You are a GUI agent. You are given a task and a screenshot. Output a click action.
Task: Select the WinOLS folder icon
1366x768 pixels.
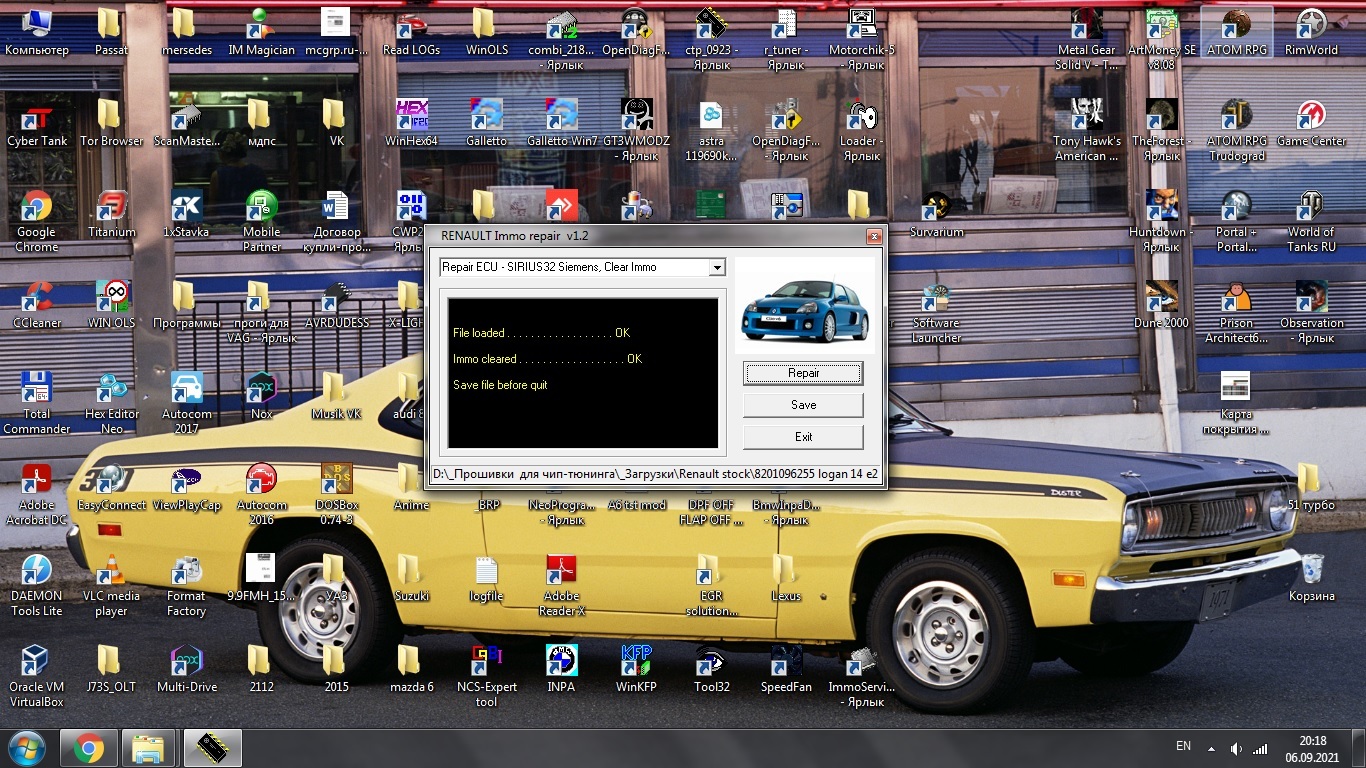tap(487, 32)
